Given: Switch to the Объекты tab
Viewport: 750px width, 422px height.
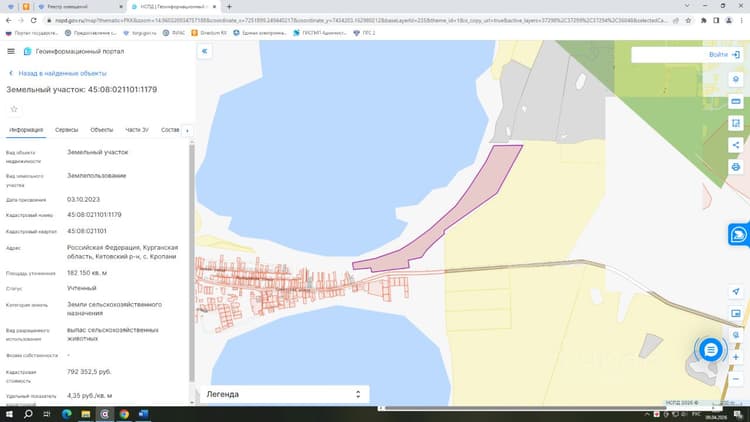Looking at the screenshot, I should coord(101,130).
